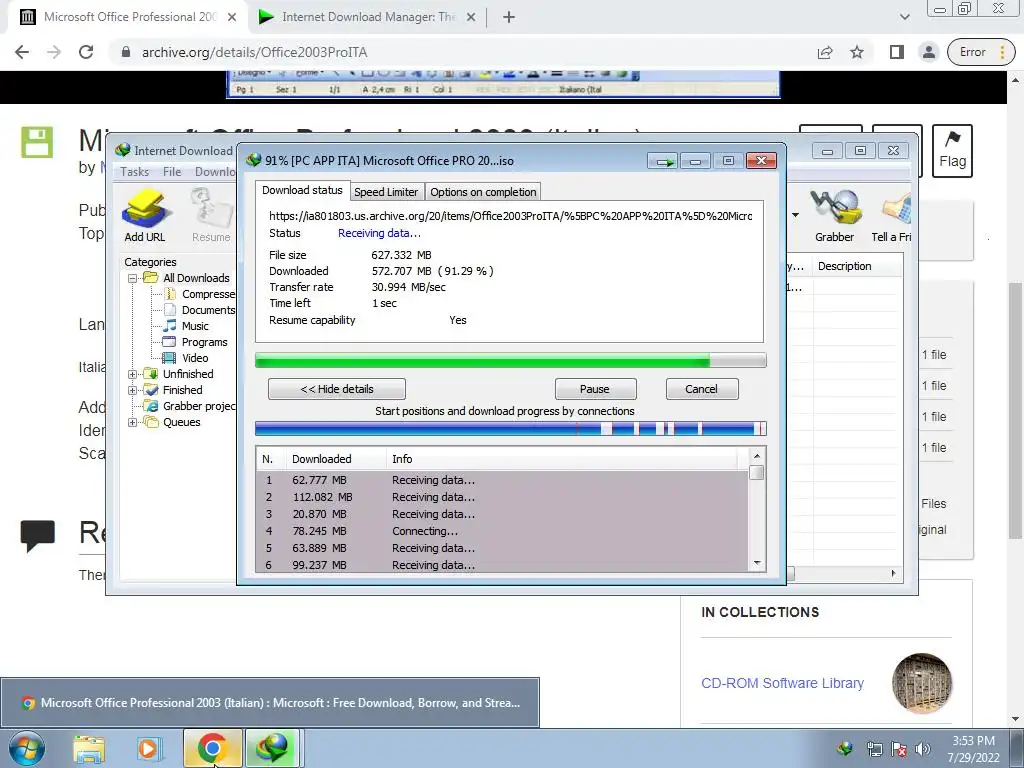The image size is (1024, 768).
Task: Pause the current download
Action: 594,389
